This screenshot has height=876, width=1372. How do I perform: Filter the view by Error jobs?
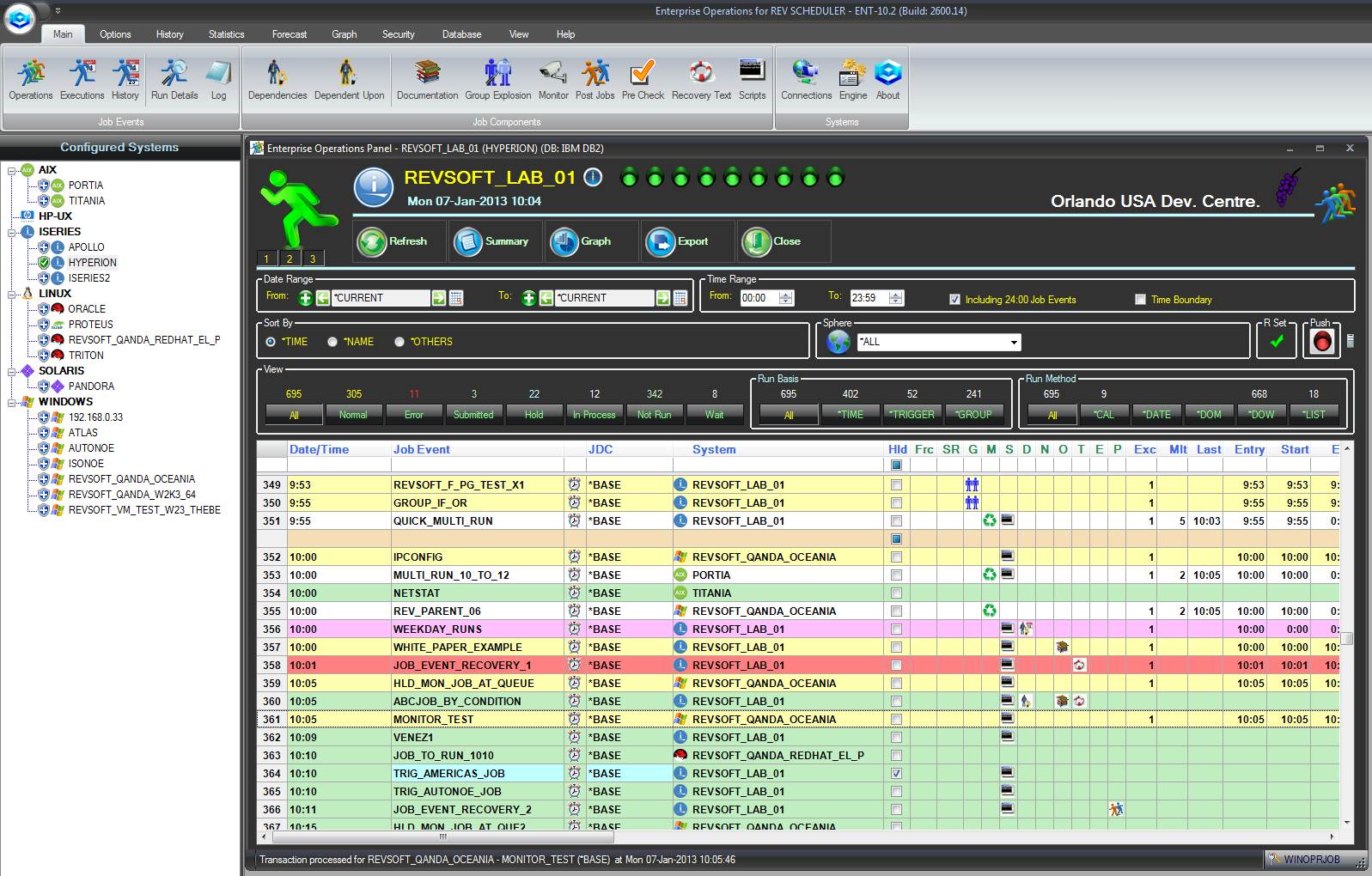pos(414,415)
